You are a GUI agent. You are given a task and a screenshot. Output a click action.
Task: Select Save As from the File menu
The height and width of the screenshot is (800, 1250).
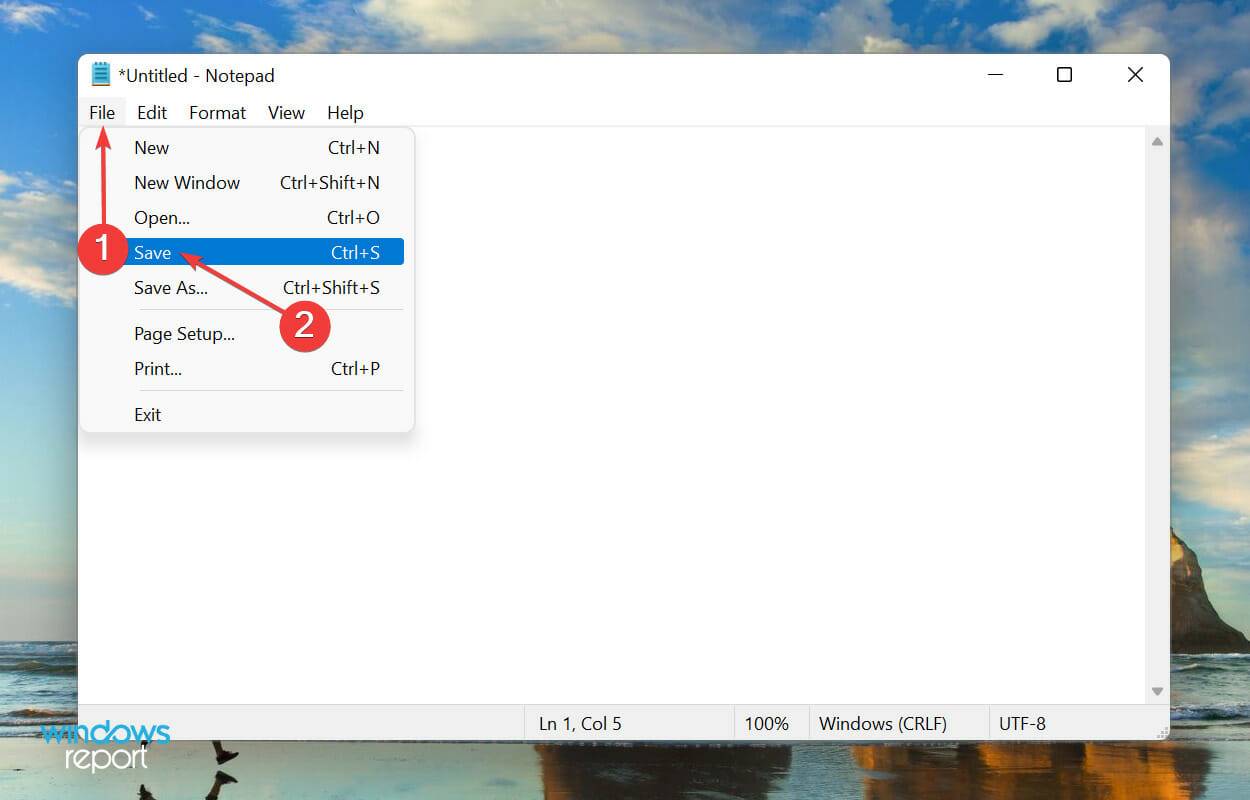click(x=170, y=287)
